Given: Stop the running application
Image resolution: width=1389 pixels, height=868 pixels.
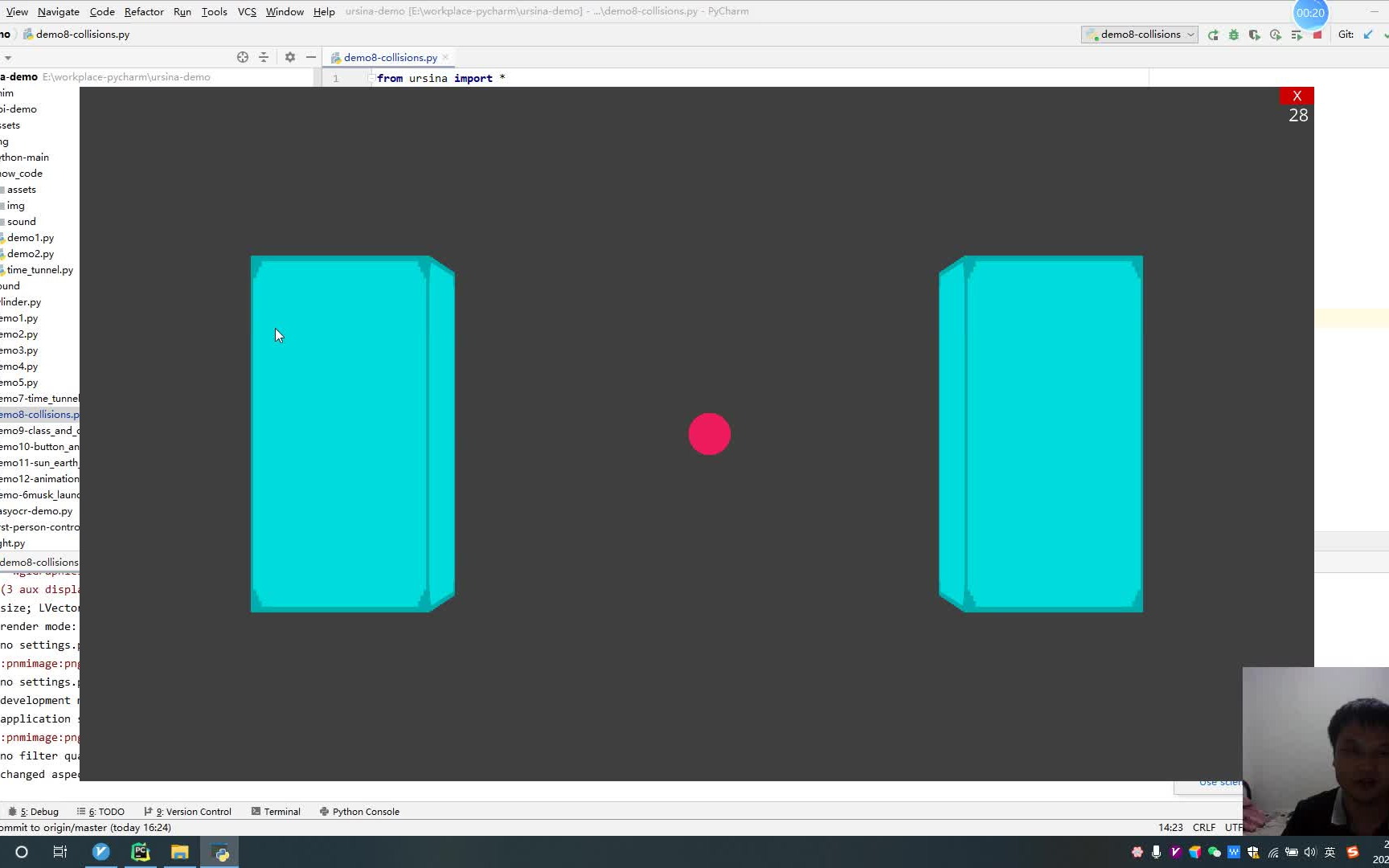Looking at the screenshot, I should (1317, 35).
